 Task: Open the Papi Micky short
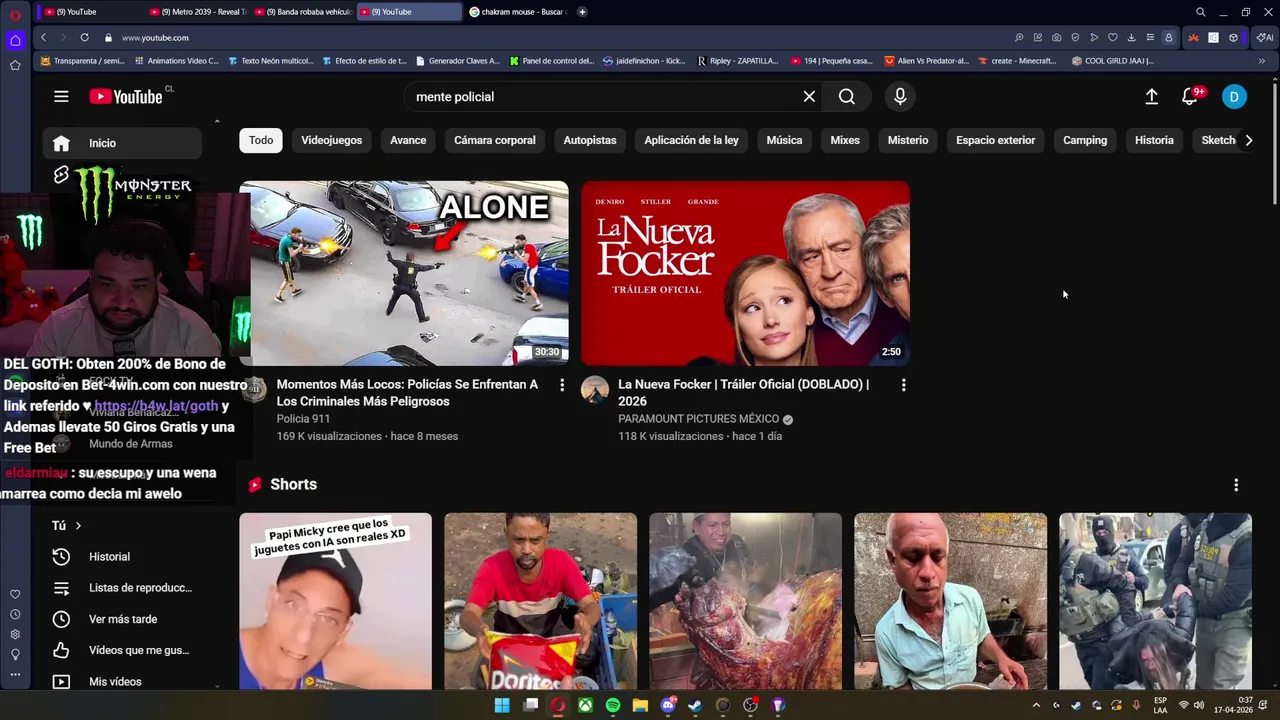pyautogui.click(x=335, y=601)
